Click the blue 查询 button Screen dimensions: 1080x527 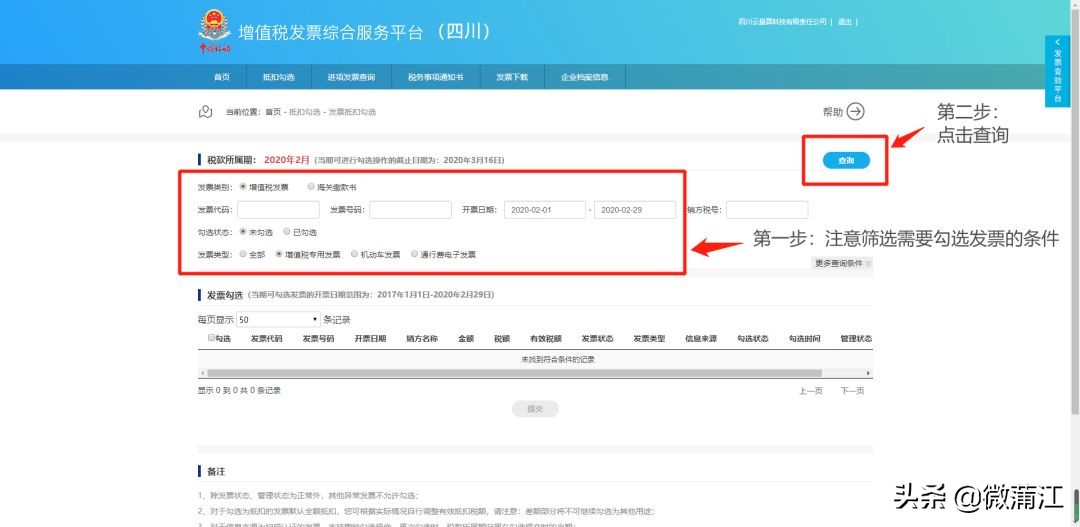pyautogui.click(x=846, y=161)
